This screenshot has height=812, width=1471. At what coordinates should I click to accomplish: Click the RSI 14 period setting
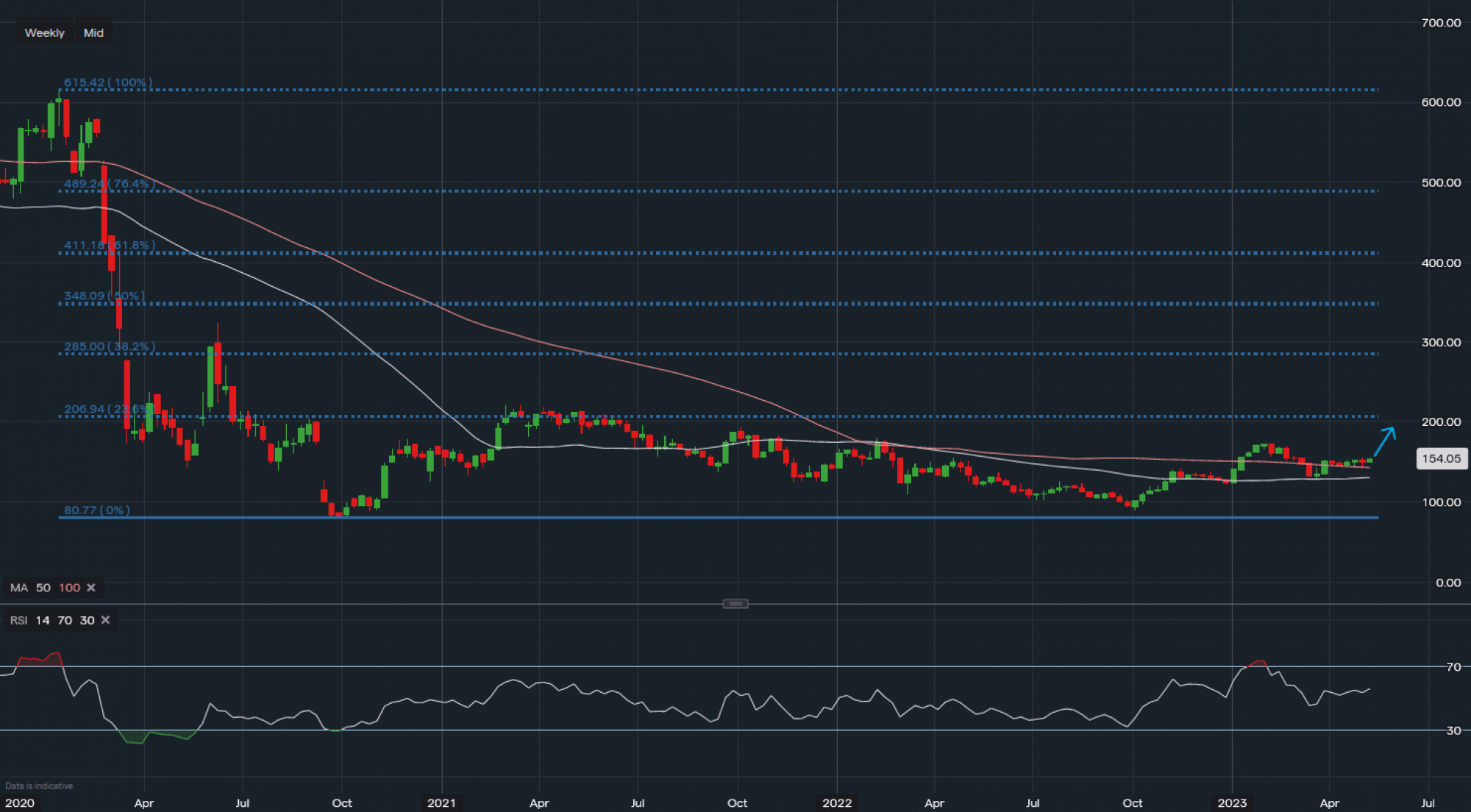coord(43,620)
